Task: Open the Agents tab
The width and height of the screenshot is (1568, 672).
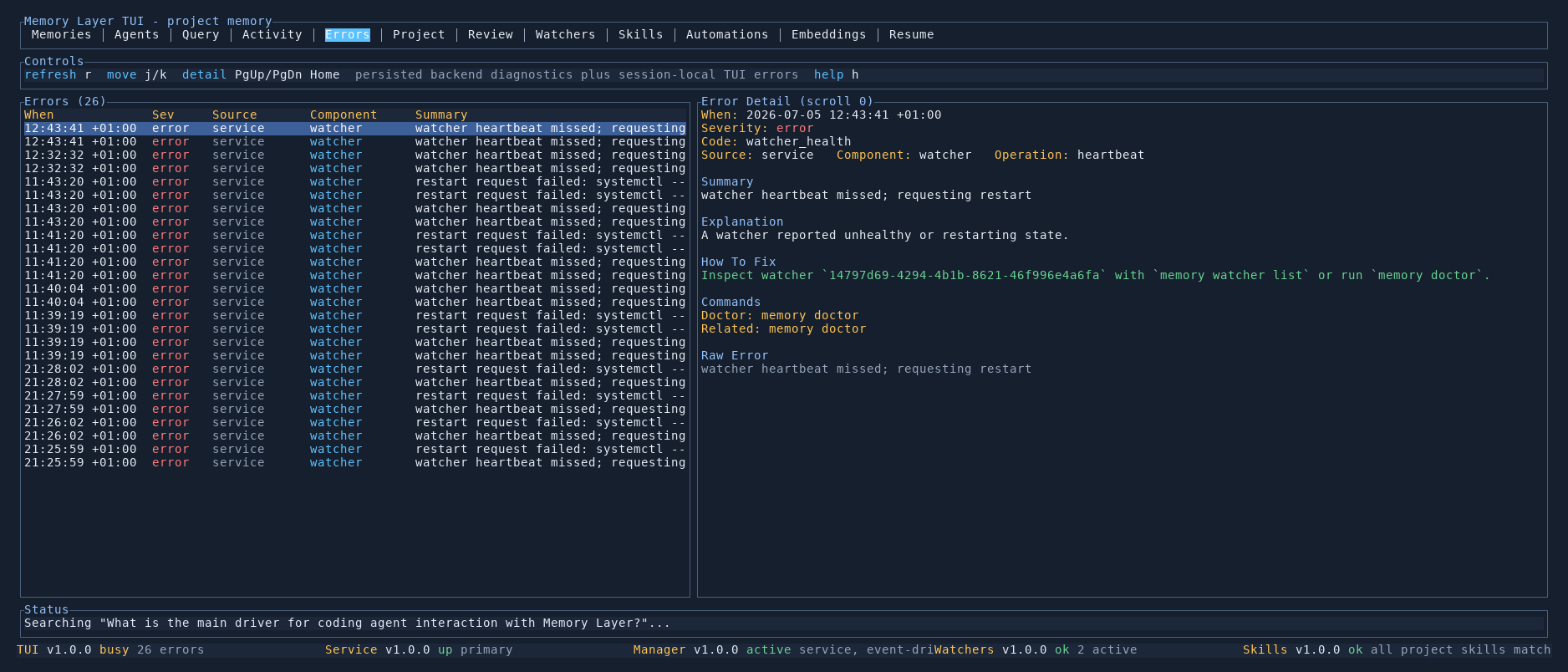Action: click(x=136, y=34)
